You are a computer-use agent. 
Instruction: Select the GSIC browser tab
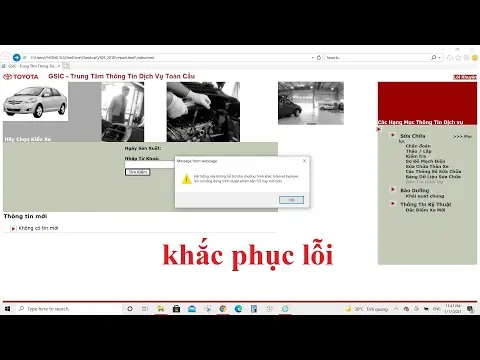tap(30, 66)
